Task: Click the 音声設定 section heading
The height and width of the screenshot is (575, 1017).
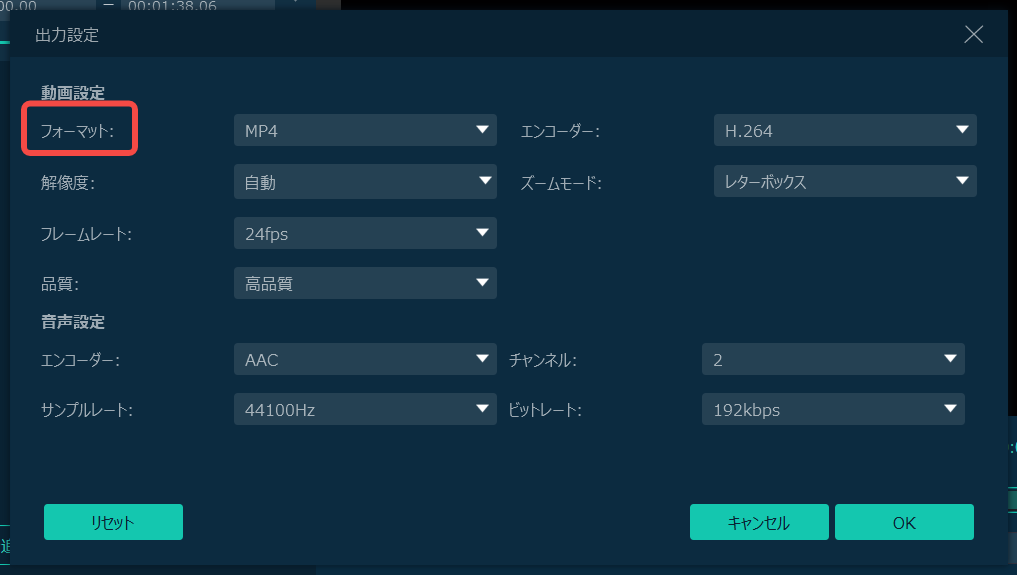Action: (73, 322)
